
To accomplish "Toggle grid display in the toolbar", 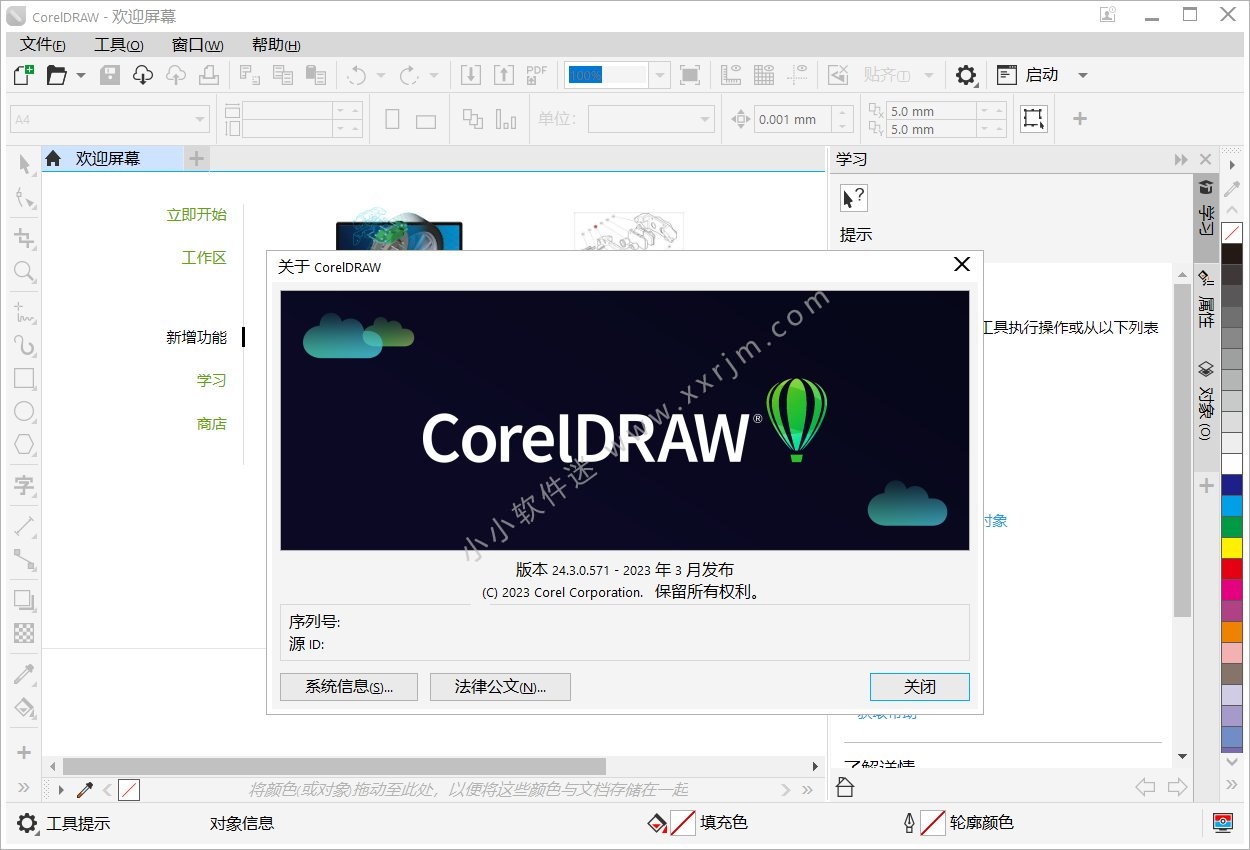I will click(x=764, y=75).
